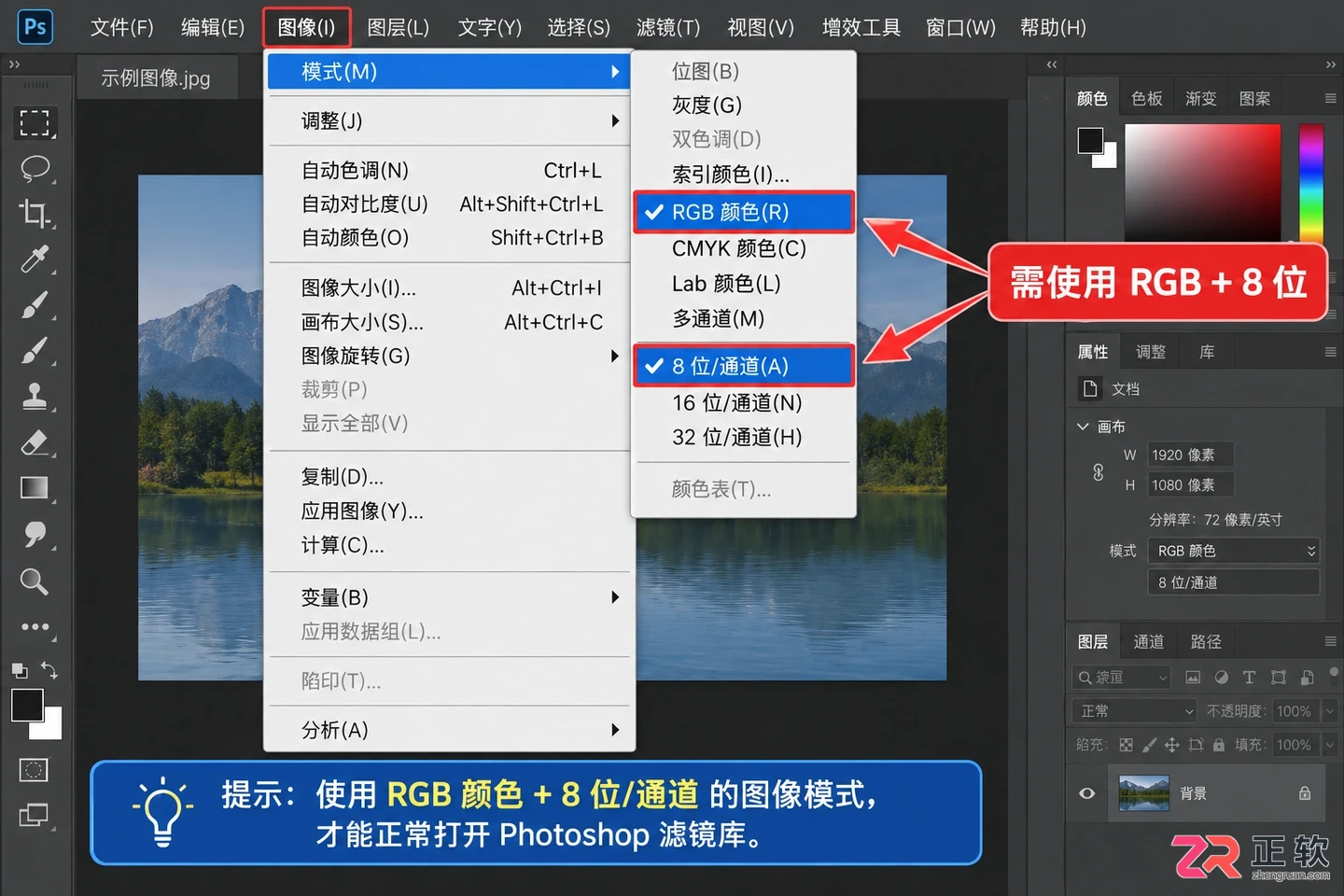Open the 属性 panel hamburger menu
This screenshot has height=896, width=1344.
[x=1331, y=352]
